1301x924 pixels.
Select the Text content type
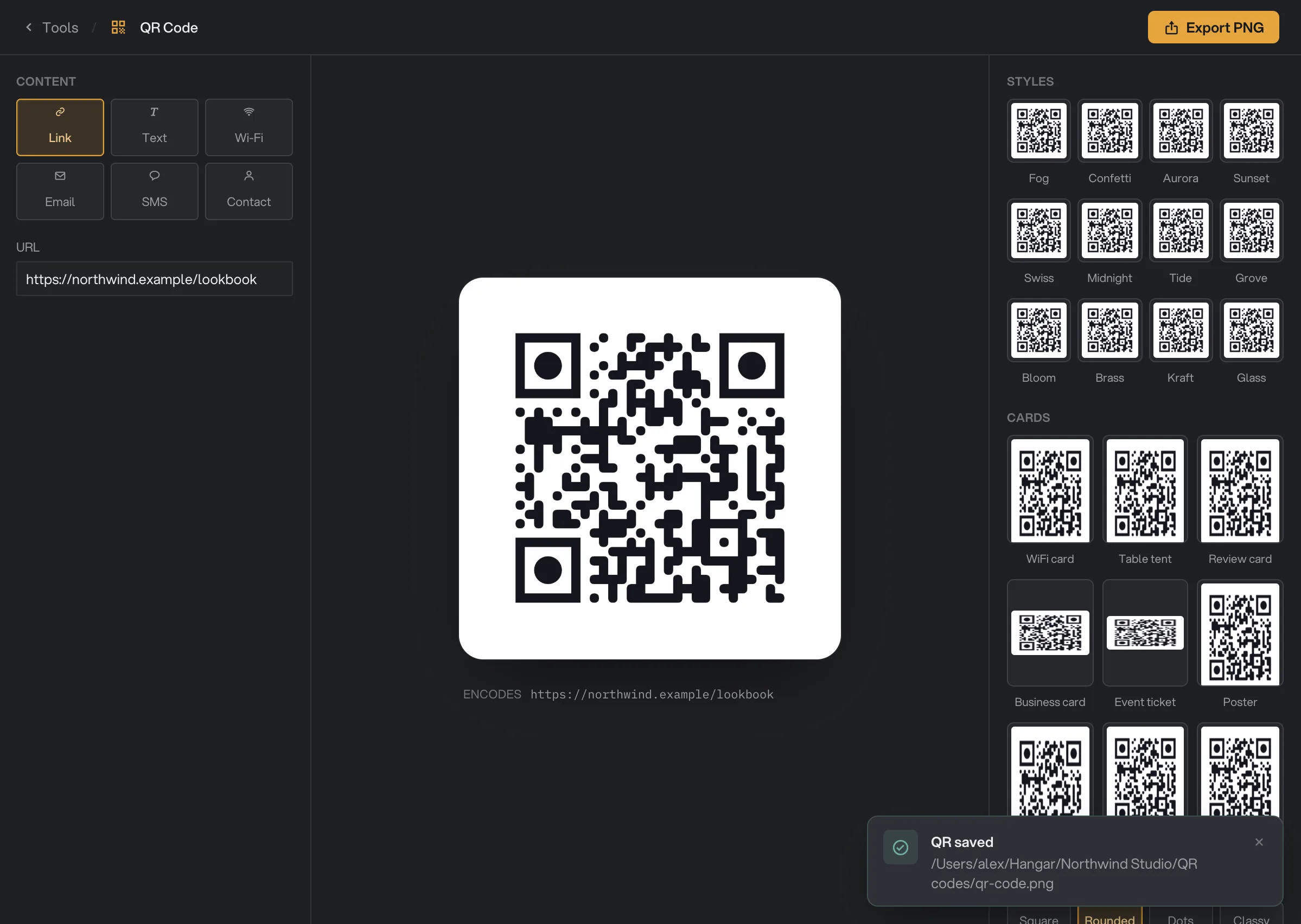(x=154, y=127)
